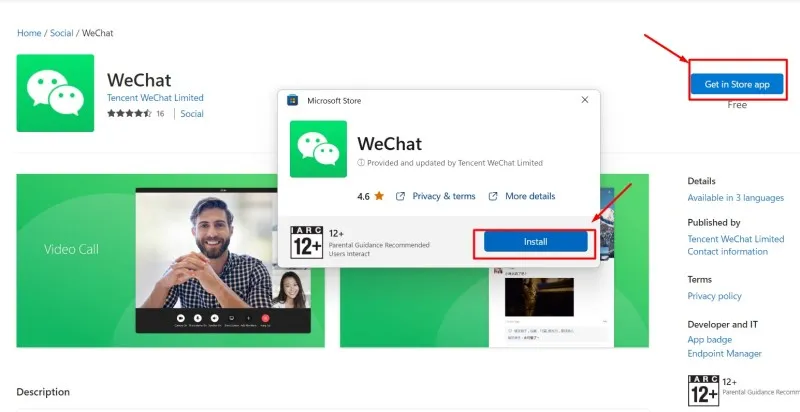800x412 pixels.
Task: Click the Description heading
Action: pyautogui.click(x=43, y=392)
